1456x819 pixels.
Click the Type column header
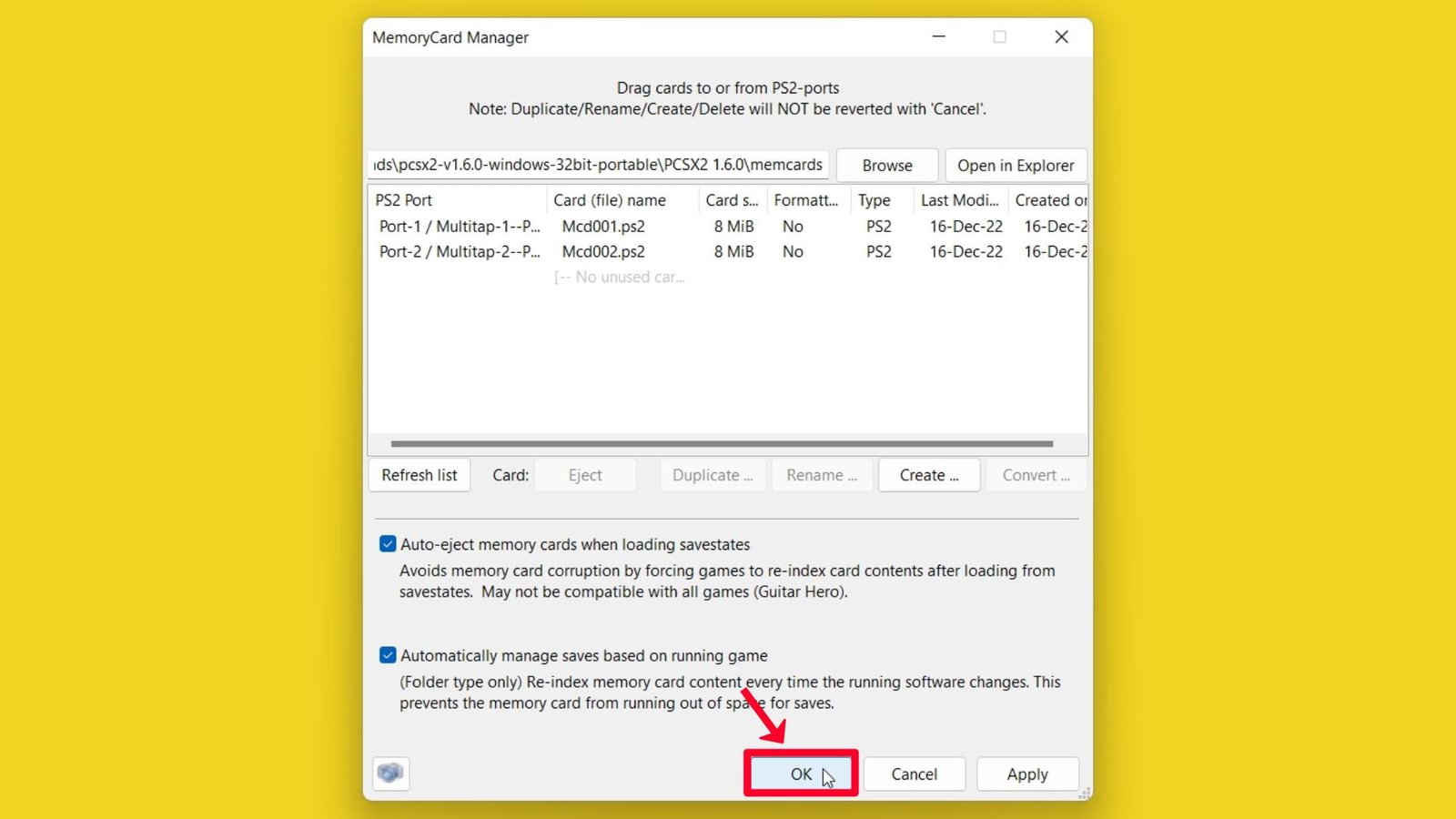(881, 200)
